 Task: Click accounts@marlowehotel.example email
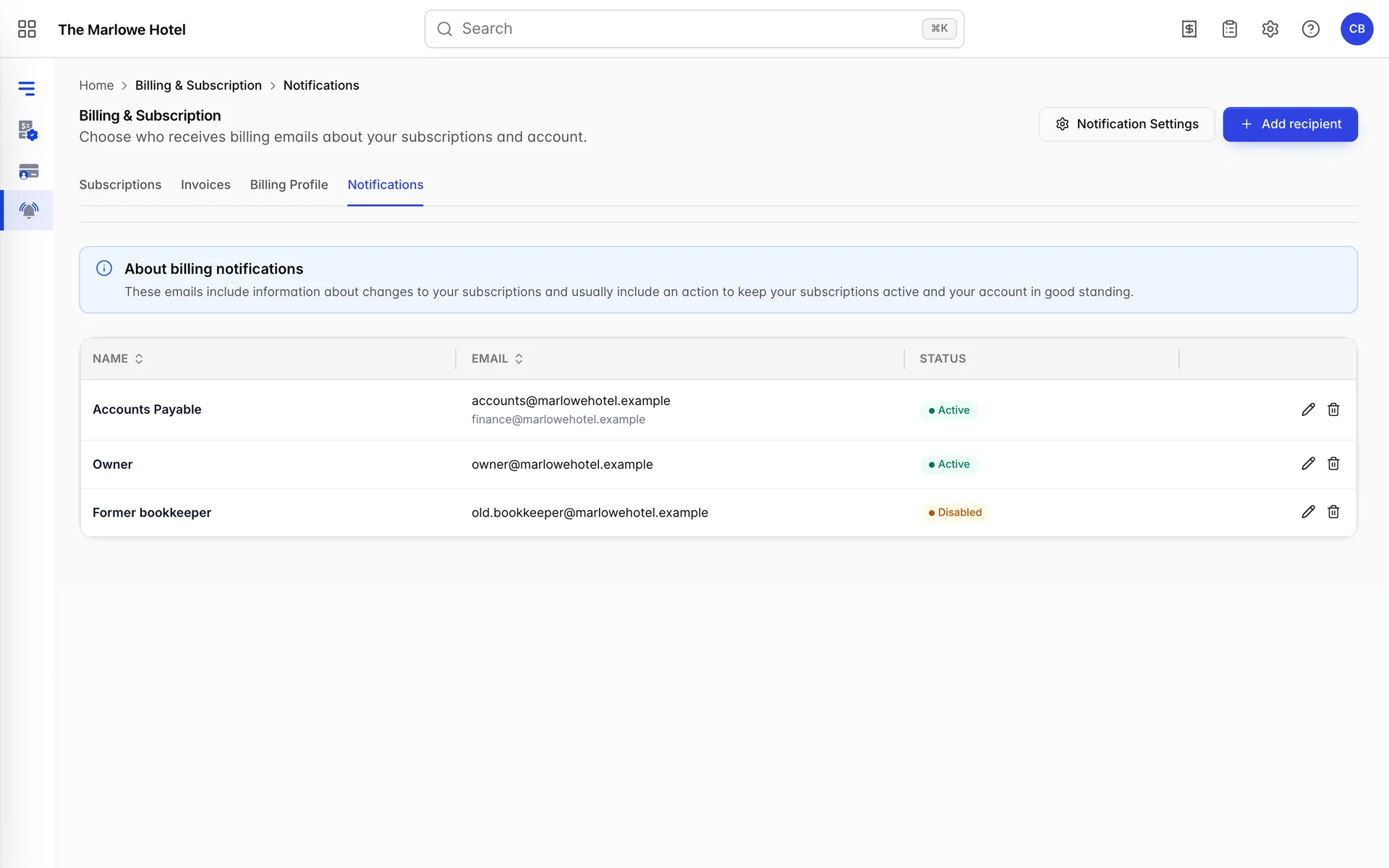point(571,401)
